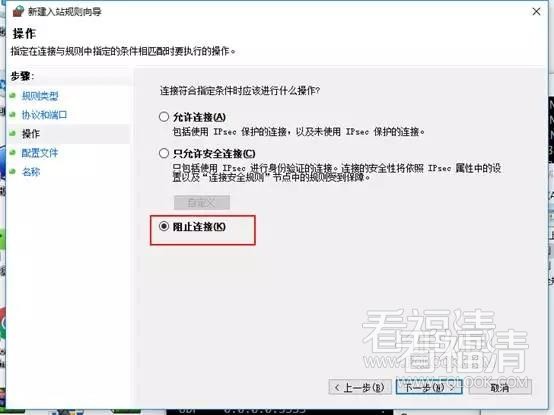554x415 pixels.
Task: Close the new inbound rule wizard
Action: tap(536, 12)
